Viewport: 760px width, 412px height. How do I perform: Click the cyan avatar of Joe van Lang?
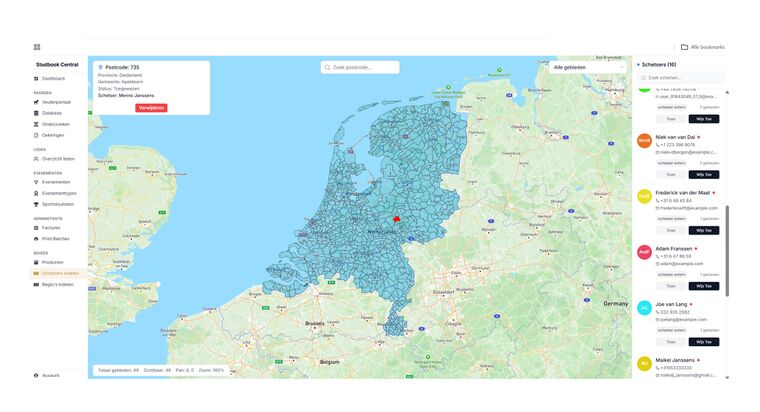(x=644, y=308)
